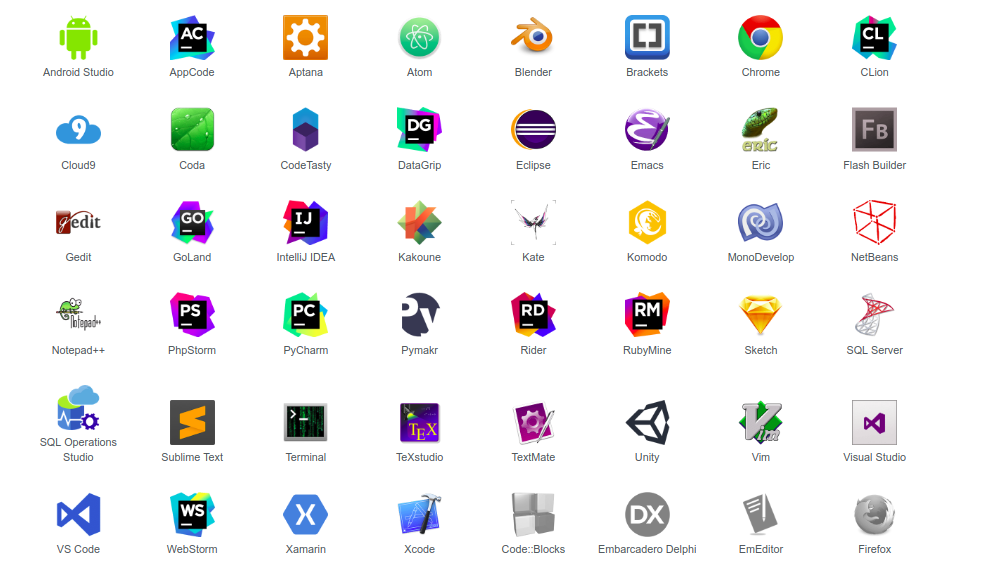Click the WebStorm WS icon
988x579 pixels.
pyautogui.click(x=192, y=515)
